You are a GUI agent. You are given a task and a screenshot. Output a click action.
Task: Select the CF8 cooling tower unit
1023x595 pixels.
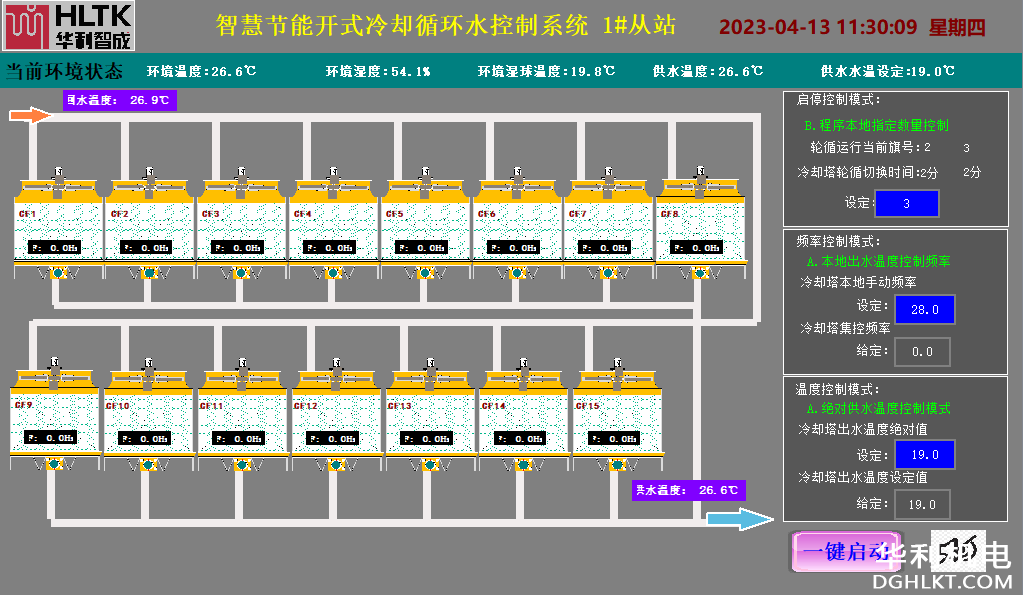click(x=698, y=225)
